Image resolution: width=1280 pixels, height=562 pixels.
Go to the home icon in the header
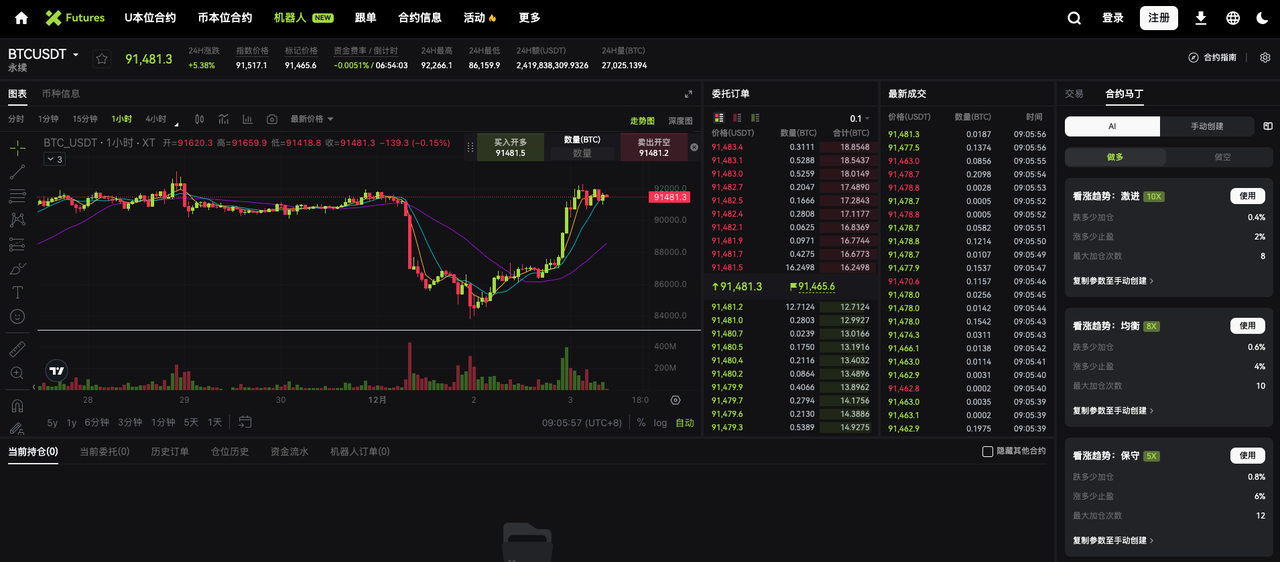(21, 18)
